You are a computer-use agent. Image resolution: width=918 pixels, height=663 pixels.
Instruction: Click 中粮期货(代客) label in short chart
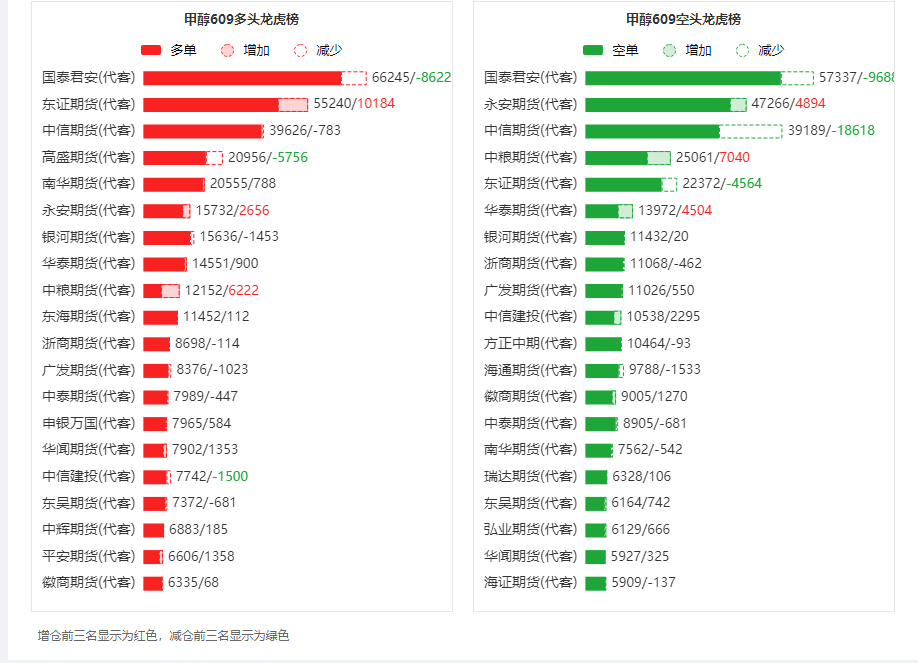pyautogui.click(x=530, y=157)
